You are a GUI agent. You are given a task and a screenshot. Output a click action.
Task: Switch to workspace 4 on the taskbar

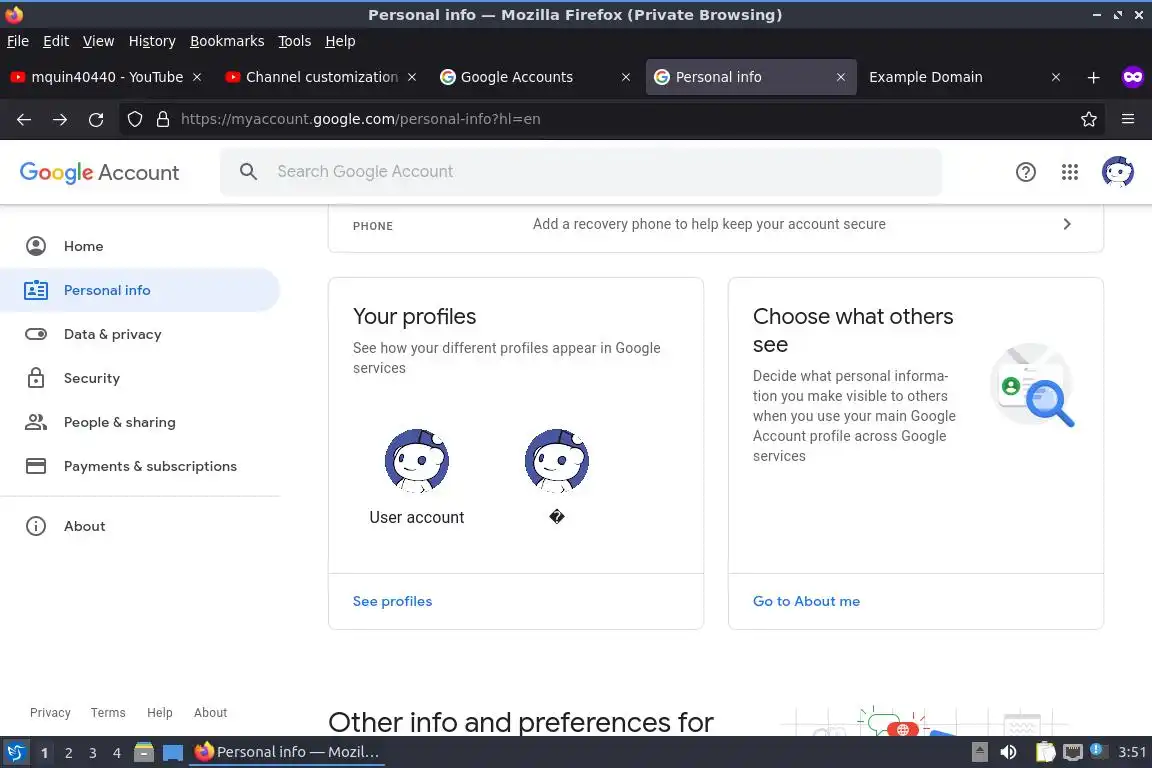pos(117,753)
